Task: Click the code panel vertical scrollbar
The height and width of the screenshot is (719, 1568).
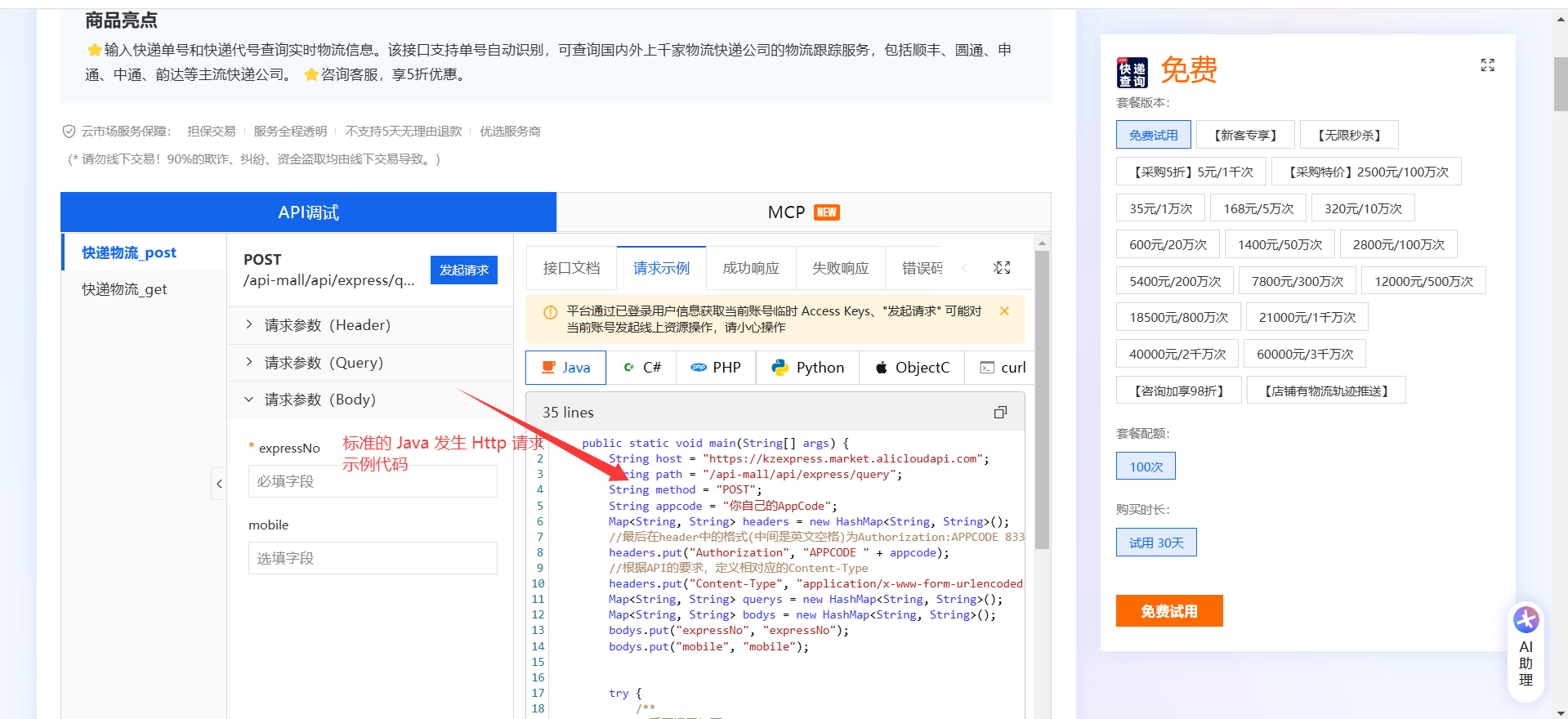Action: click(1042, 400)
